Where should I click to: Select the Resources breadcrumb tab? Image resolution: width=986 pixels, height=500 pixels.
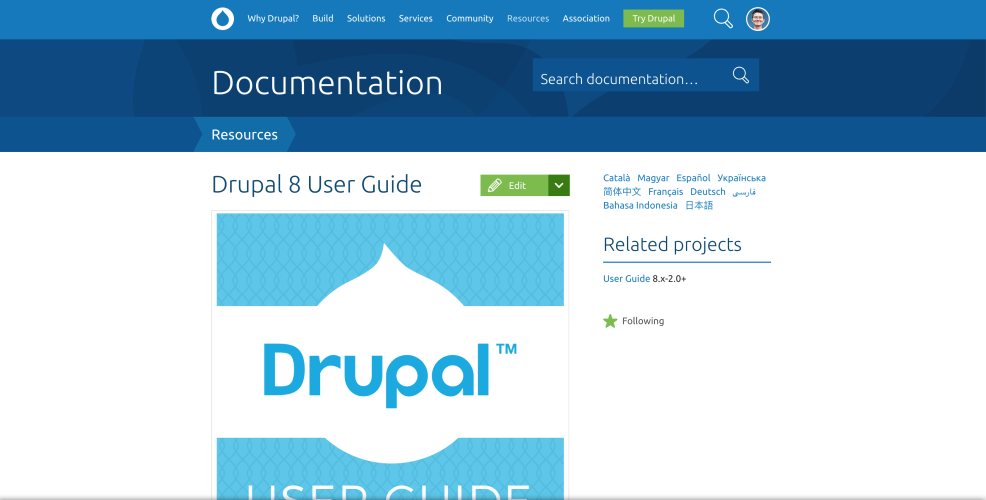coord(244,134)
